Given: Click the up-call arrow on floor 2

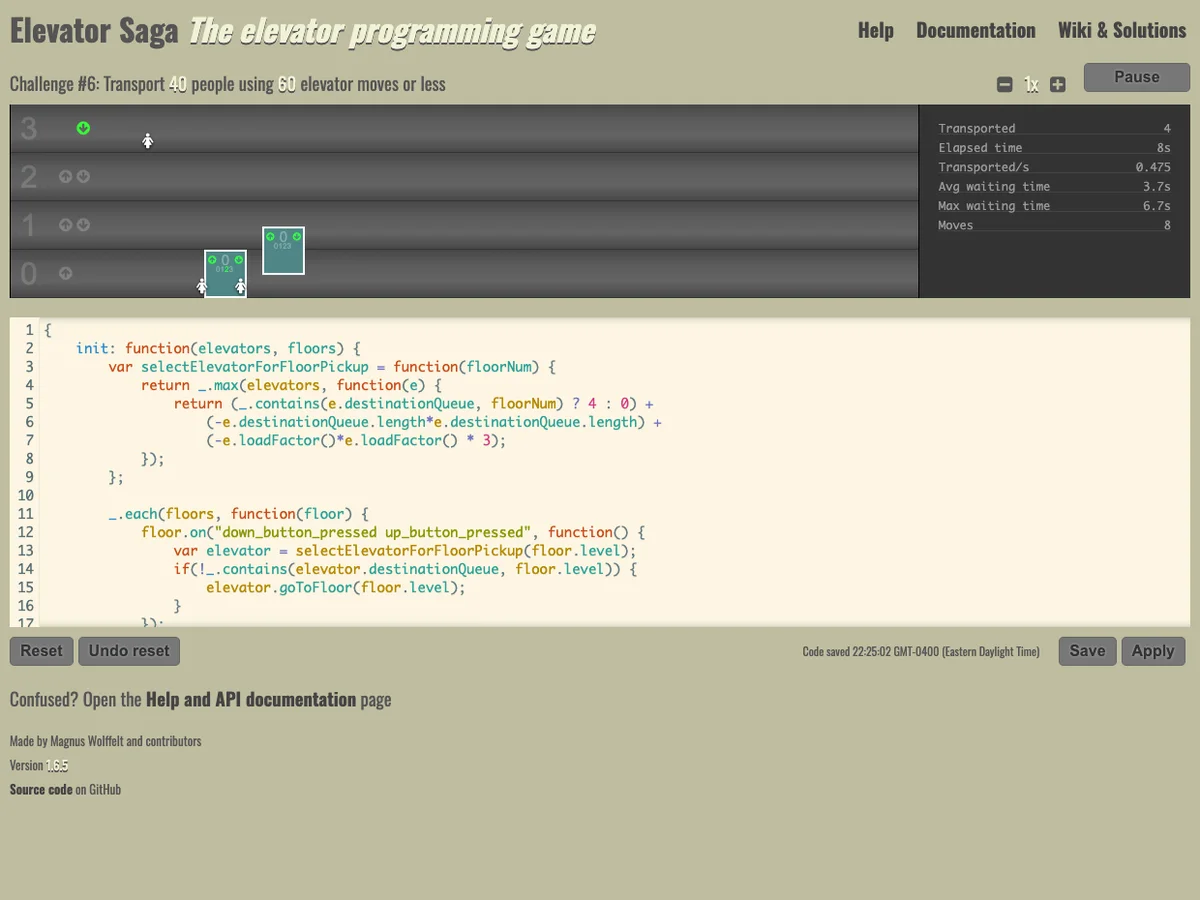Looking at the screenshot, I should tap(65, 177).
